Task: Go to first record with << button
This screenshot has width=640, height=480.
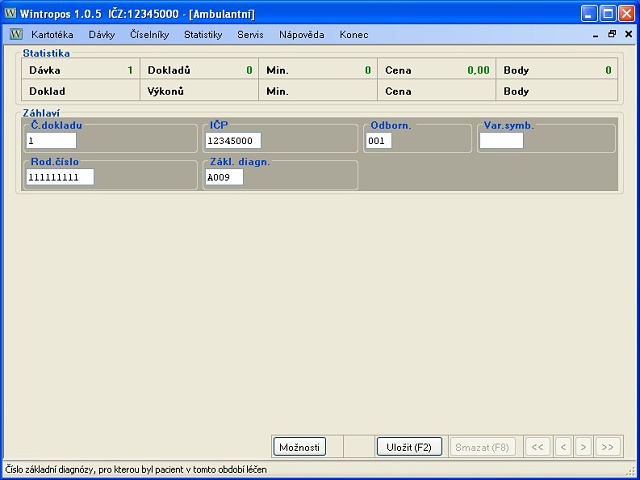Action: coord(538,447)
